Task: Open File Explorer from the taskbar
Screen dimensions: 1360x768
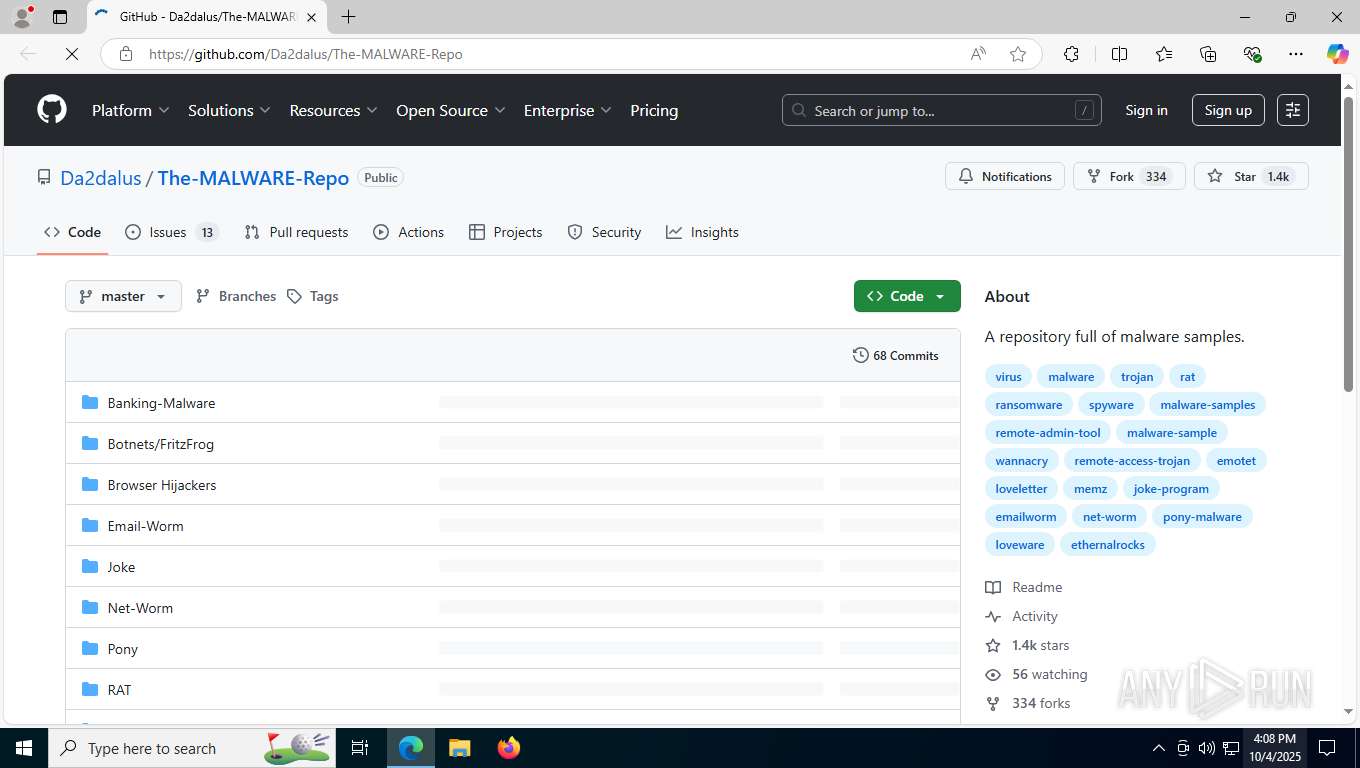Action: coord(459,748)
